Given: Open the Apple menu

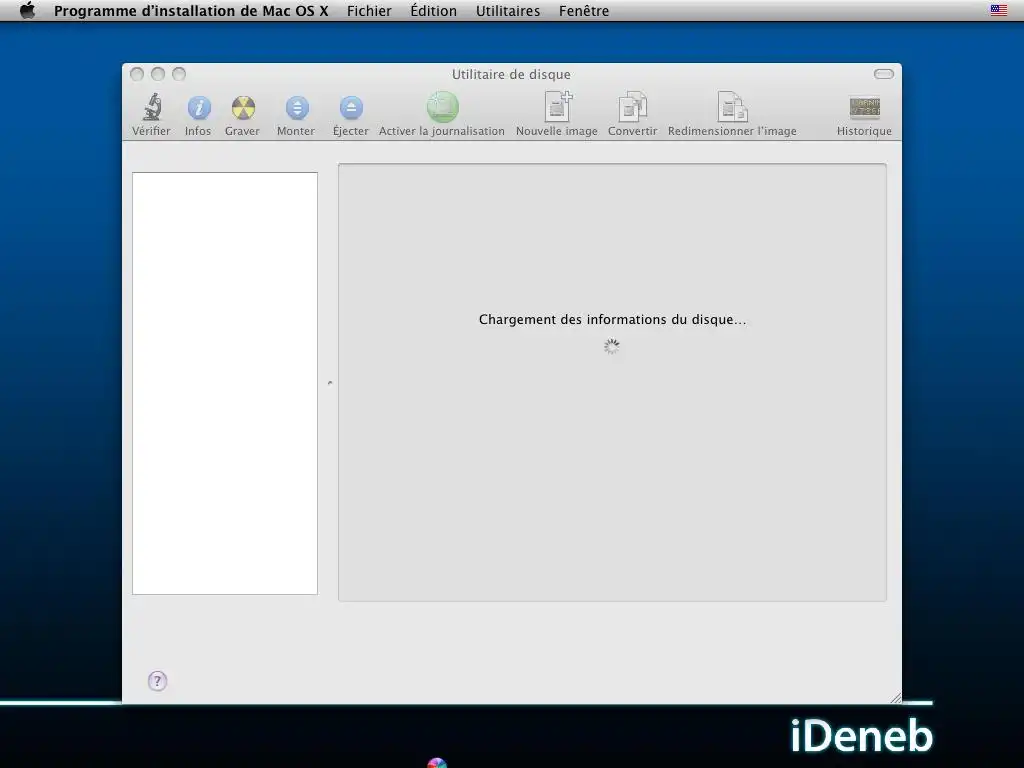Looking at the screenshot, I should point(27,10).
